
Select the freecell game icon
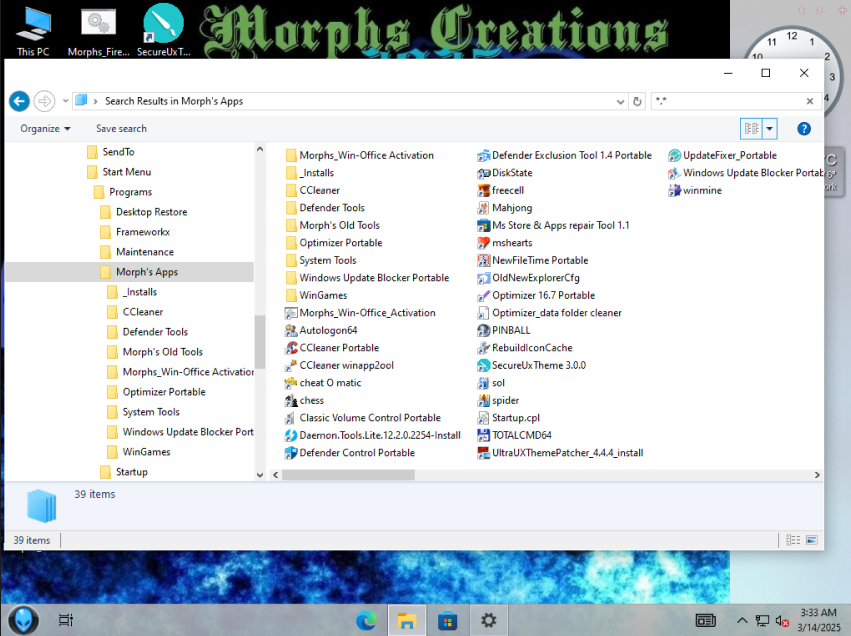(x=483, y=190)
